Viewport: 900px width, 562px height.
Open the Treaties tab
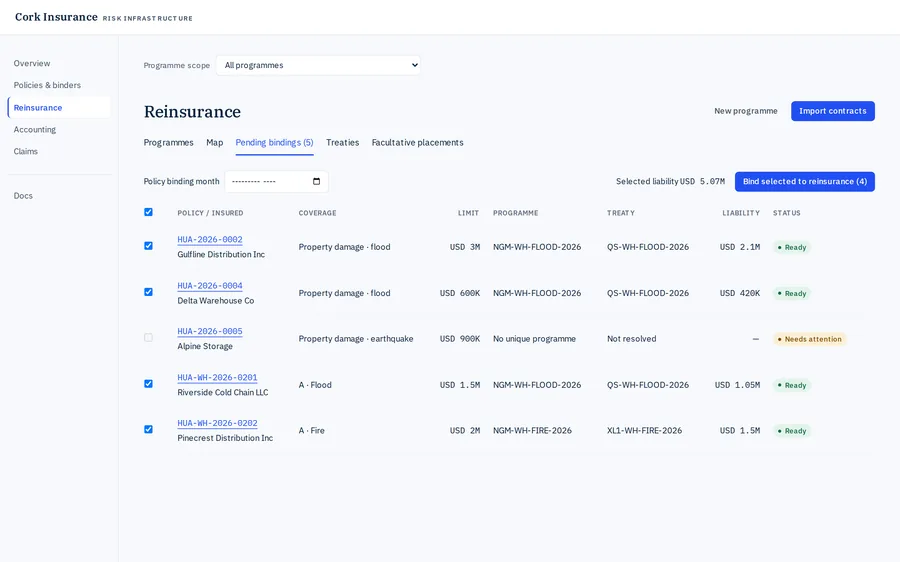point(343,142)
